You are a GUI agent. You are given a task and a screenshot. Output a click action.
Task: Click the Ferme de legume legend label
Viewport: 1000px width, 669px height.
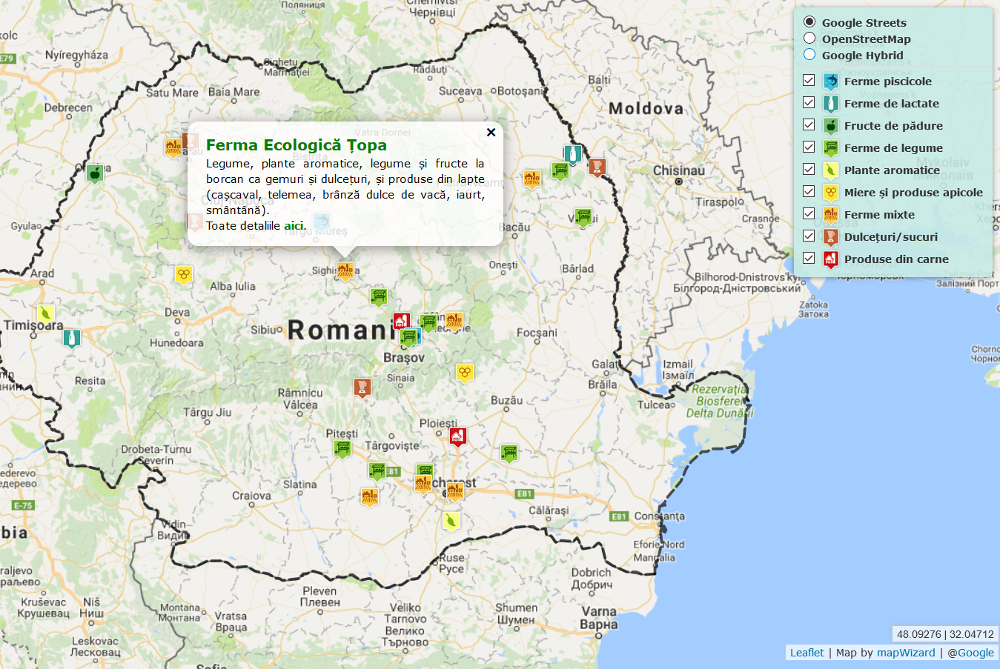893,148
